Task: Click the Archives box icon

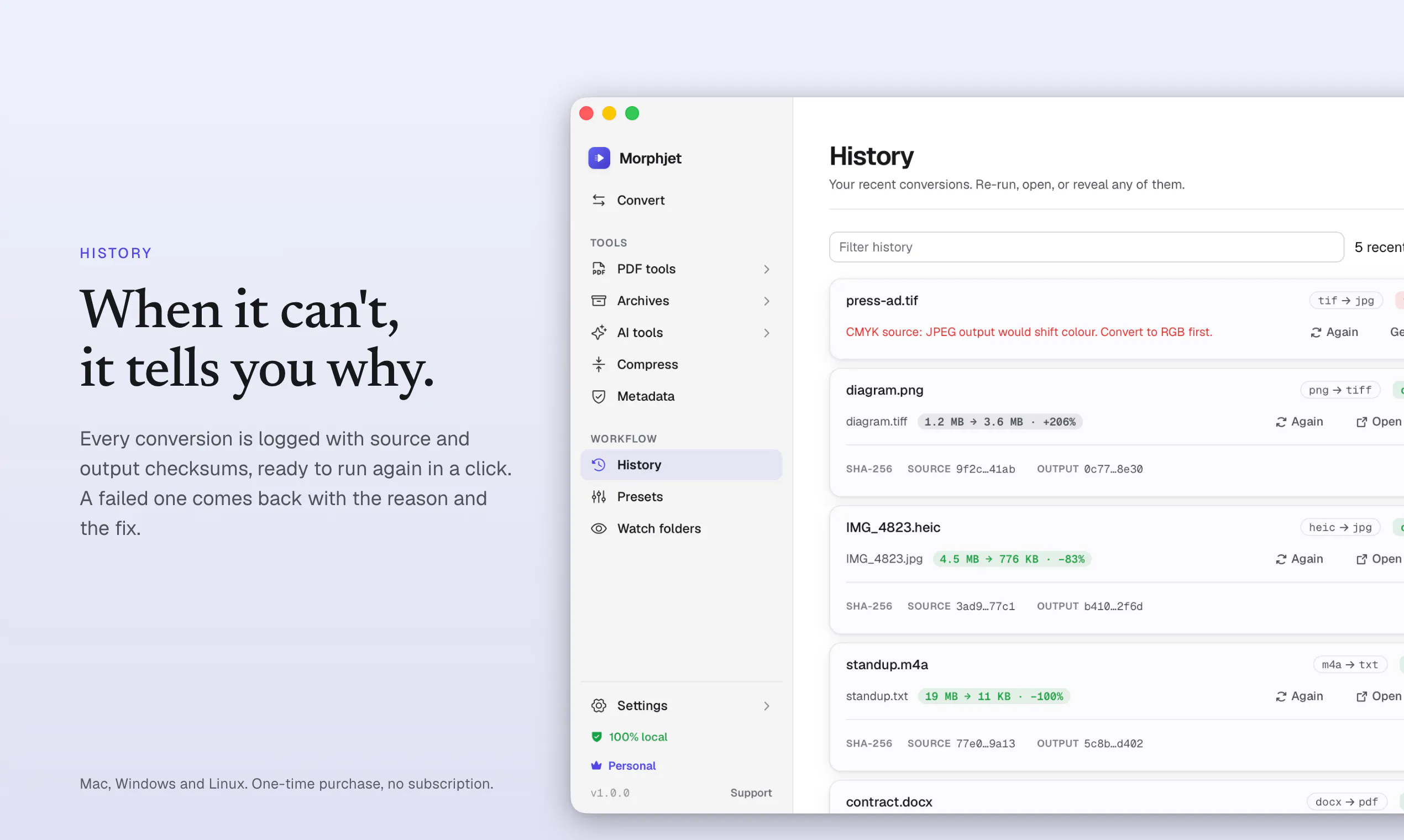Action: [599, 301]
